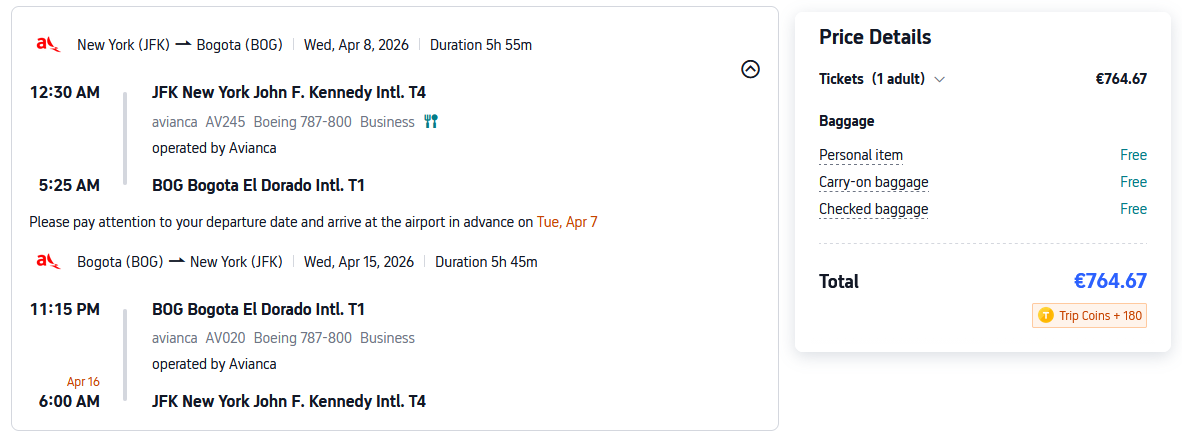1182x437 pixels.
Task: Select return flight number AV020
Action: click(225, 338)
